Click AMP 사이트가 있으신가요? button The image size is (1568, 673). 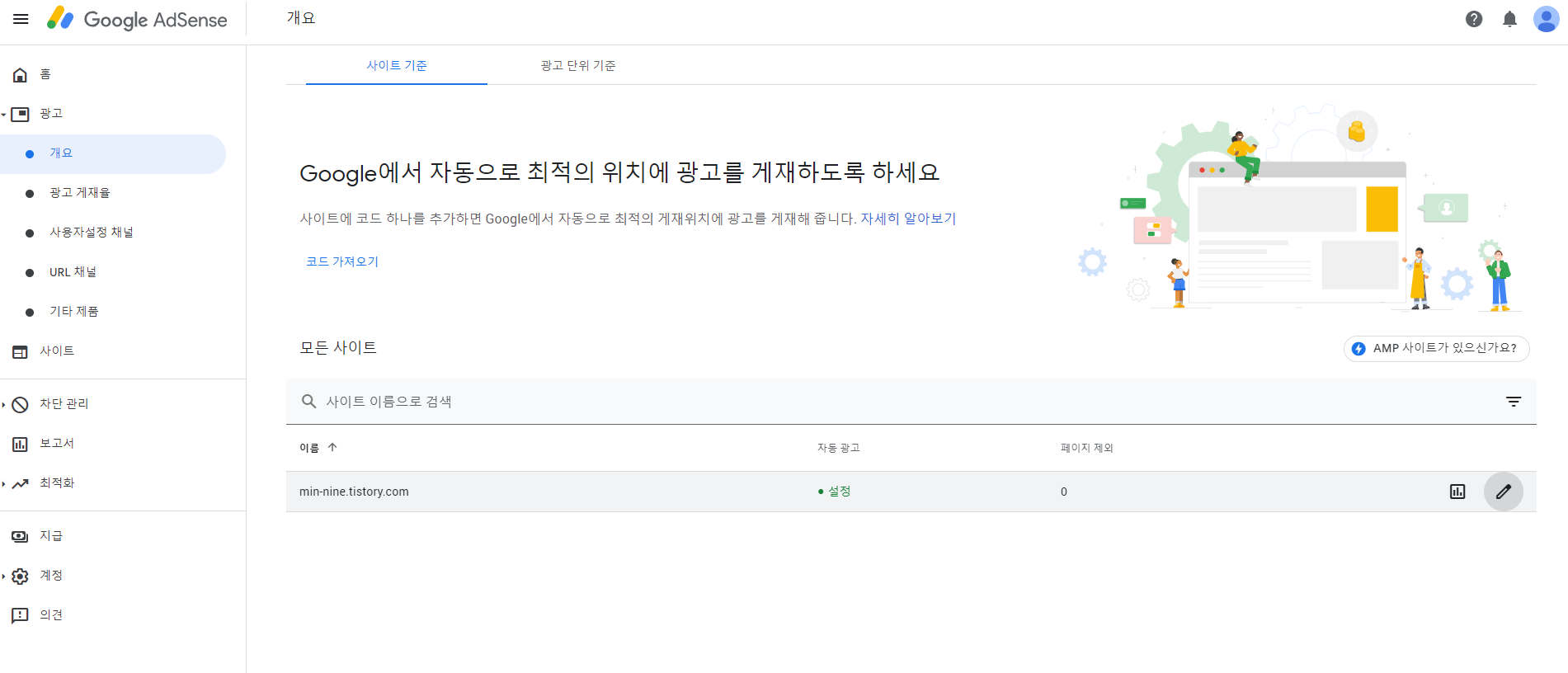point(1436,349)
